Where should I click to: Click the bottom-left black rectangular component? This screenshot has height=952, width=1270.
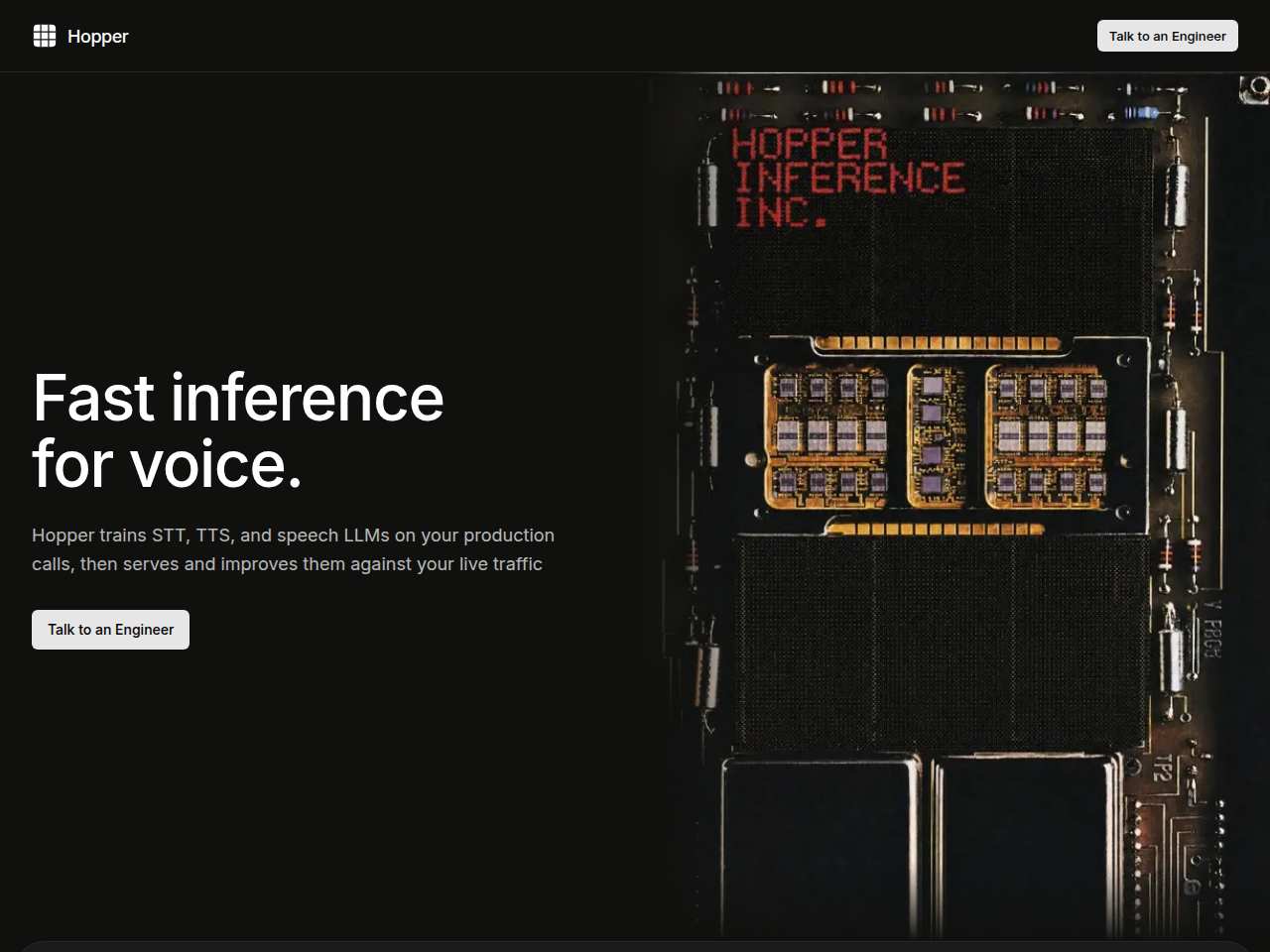click(820, 846)
